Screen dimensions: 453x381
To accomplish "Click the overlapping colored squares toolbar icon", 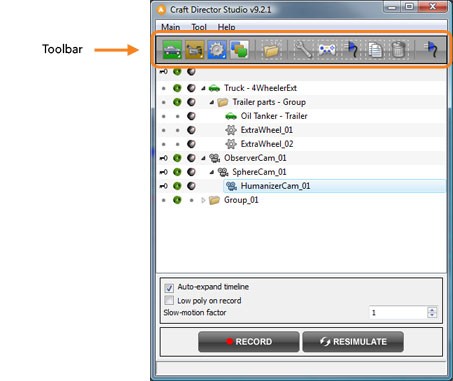I will 239,50.
